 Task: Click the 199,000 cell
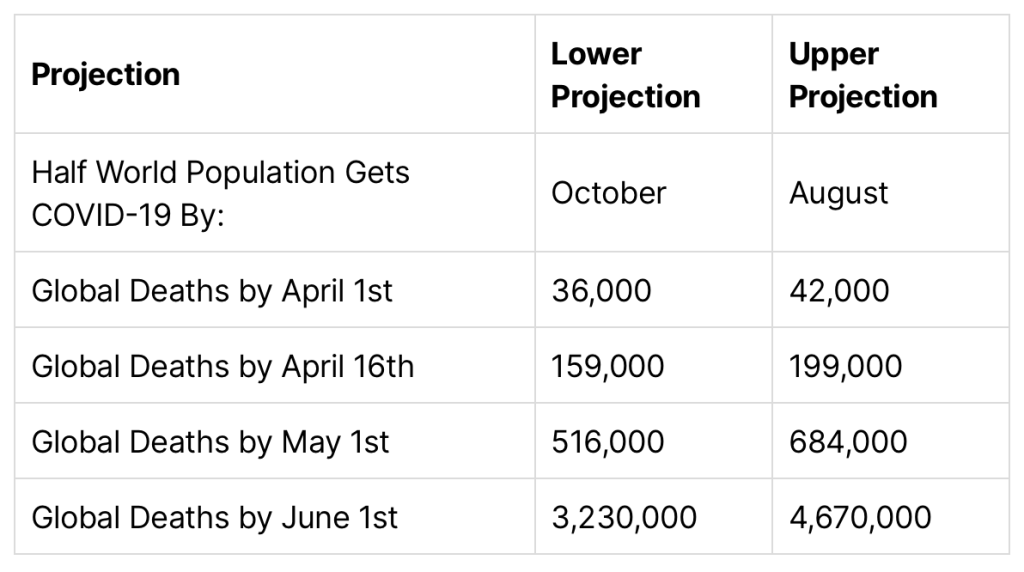pyautogui.click(x=845, y=366)
